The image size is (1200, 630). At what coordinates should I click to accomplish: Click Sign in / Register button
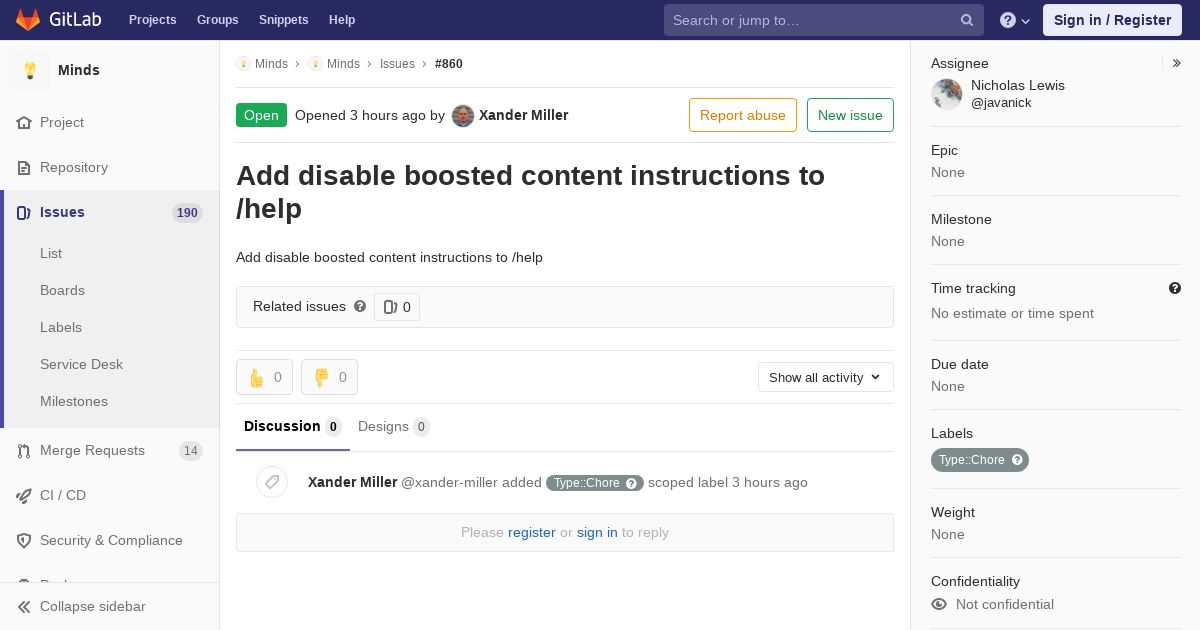point(1112,20)
